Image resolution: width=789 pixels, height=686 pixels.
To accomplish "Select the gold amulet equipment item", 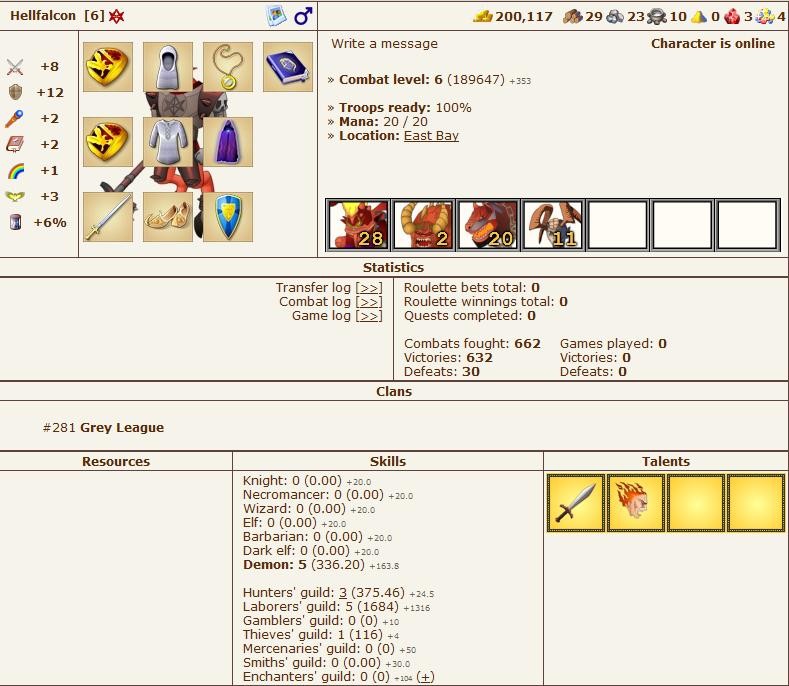I will [228, 67].
